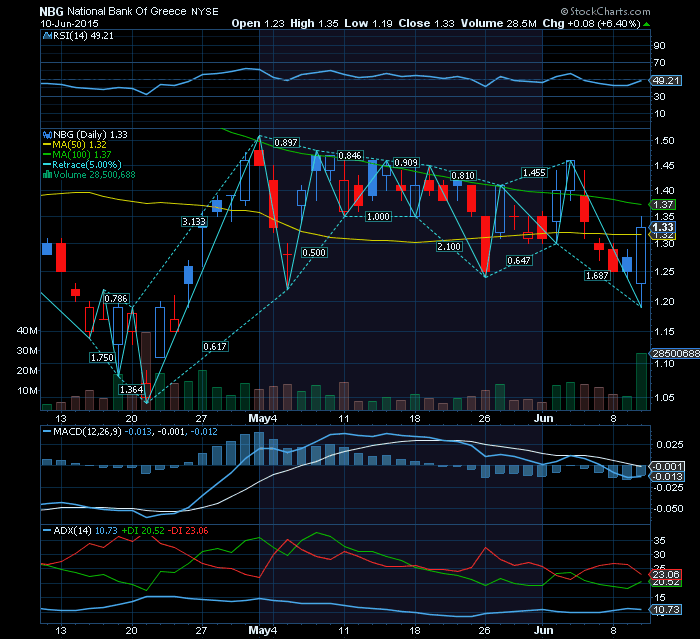
Task: Click the 'MA(50) 1.32' legend text
Action: point(79,145)
